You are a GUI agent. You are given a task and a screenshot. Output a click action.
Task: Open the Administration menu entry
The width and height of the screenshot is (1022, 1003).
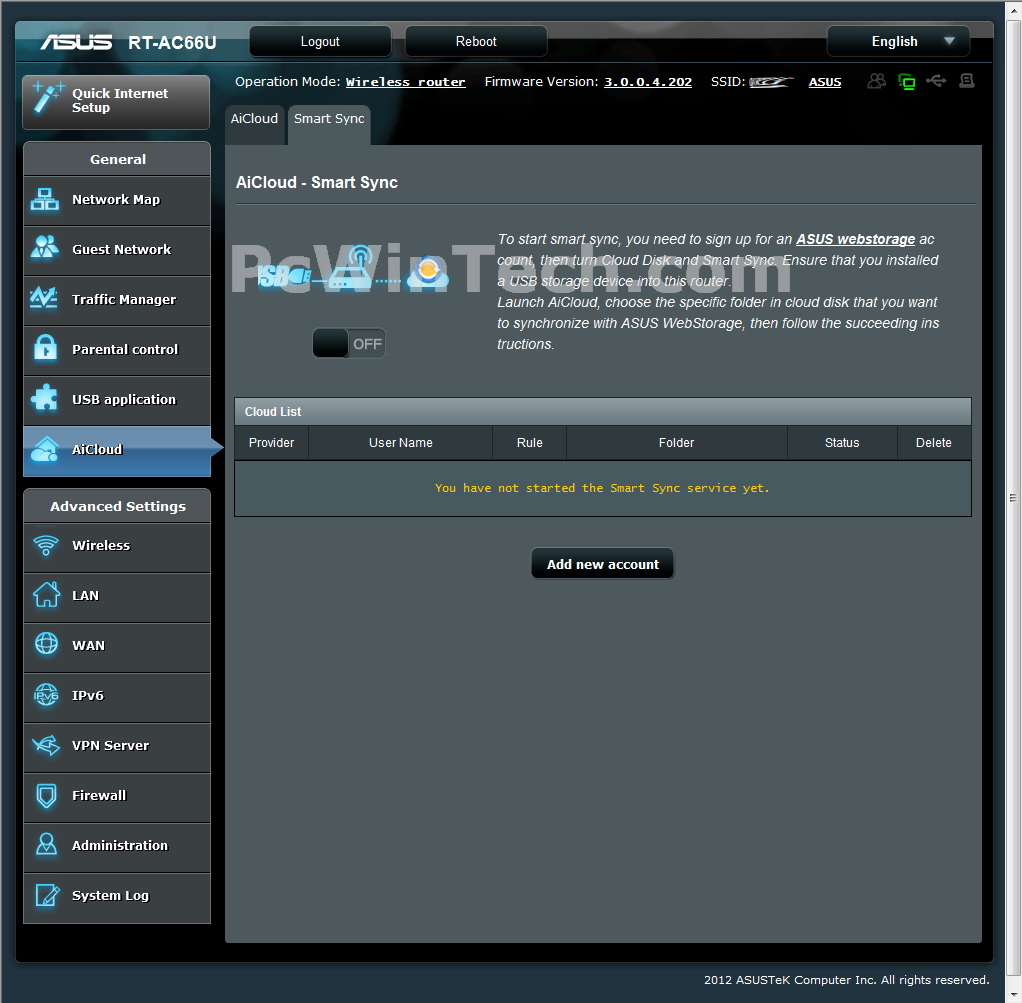(117, 847)
